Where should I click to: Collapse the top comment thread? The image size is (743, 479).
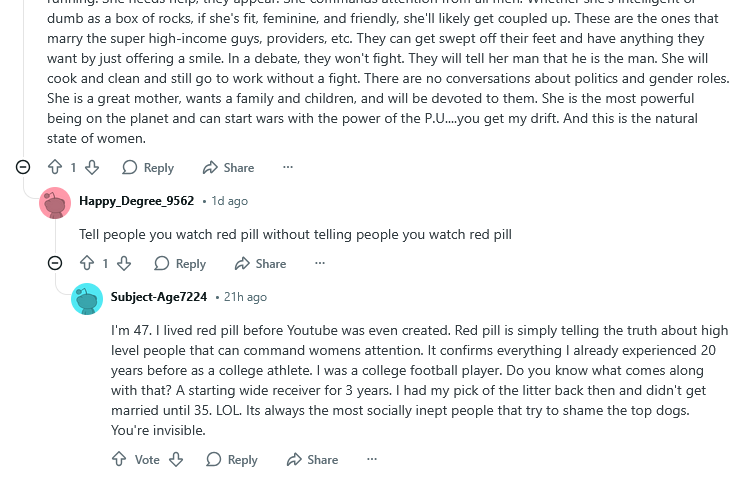(x=23, y=167)
